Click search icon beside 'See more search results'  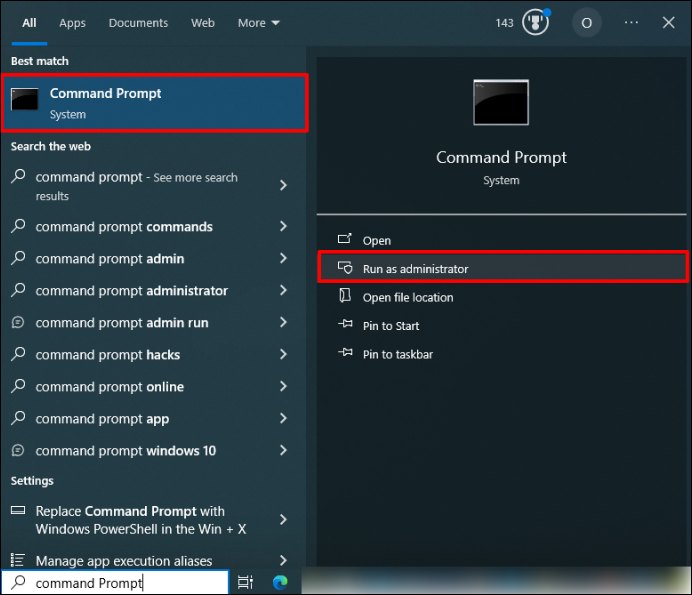(18, 176)
